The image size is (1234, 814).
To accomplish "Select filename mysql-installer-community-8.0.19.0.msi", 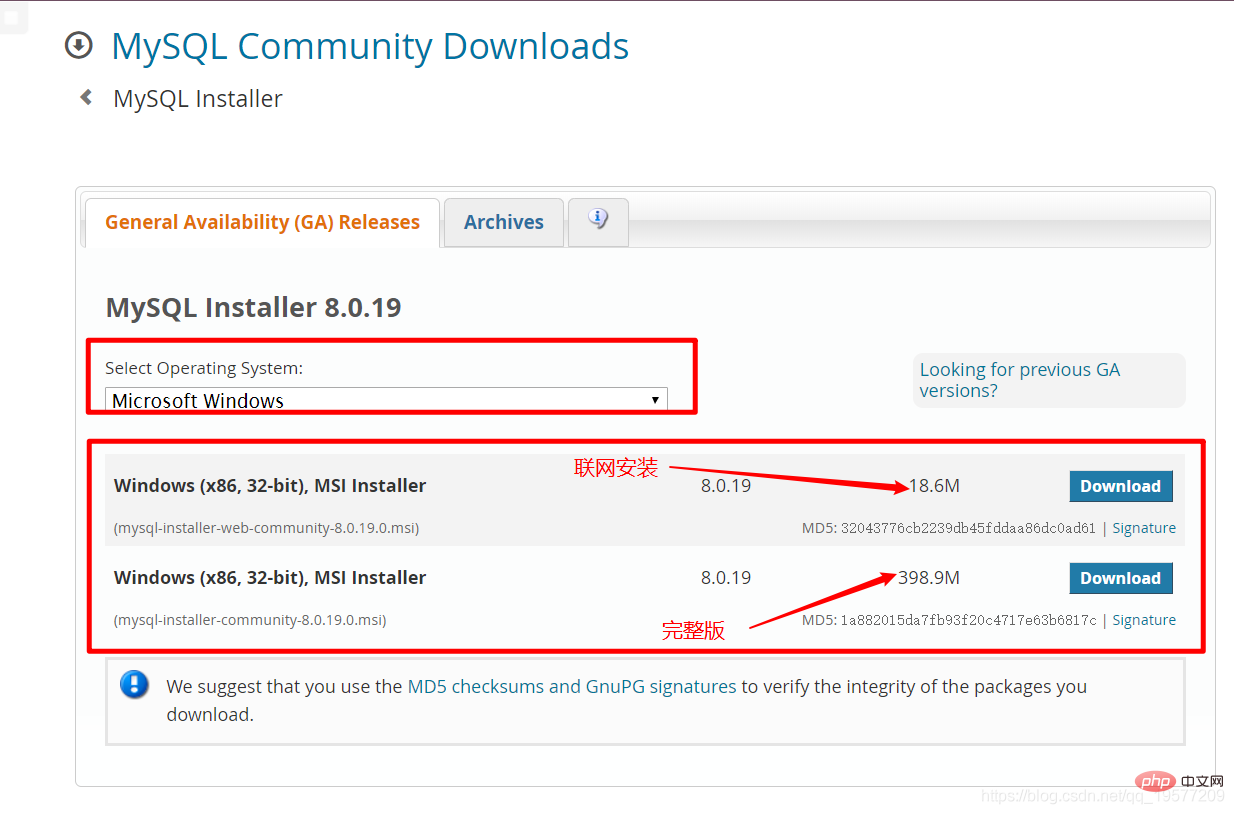I will click(x=250, y=620).
